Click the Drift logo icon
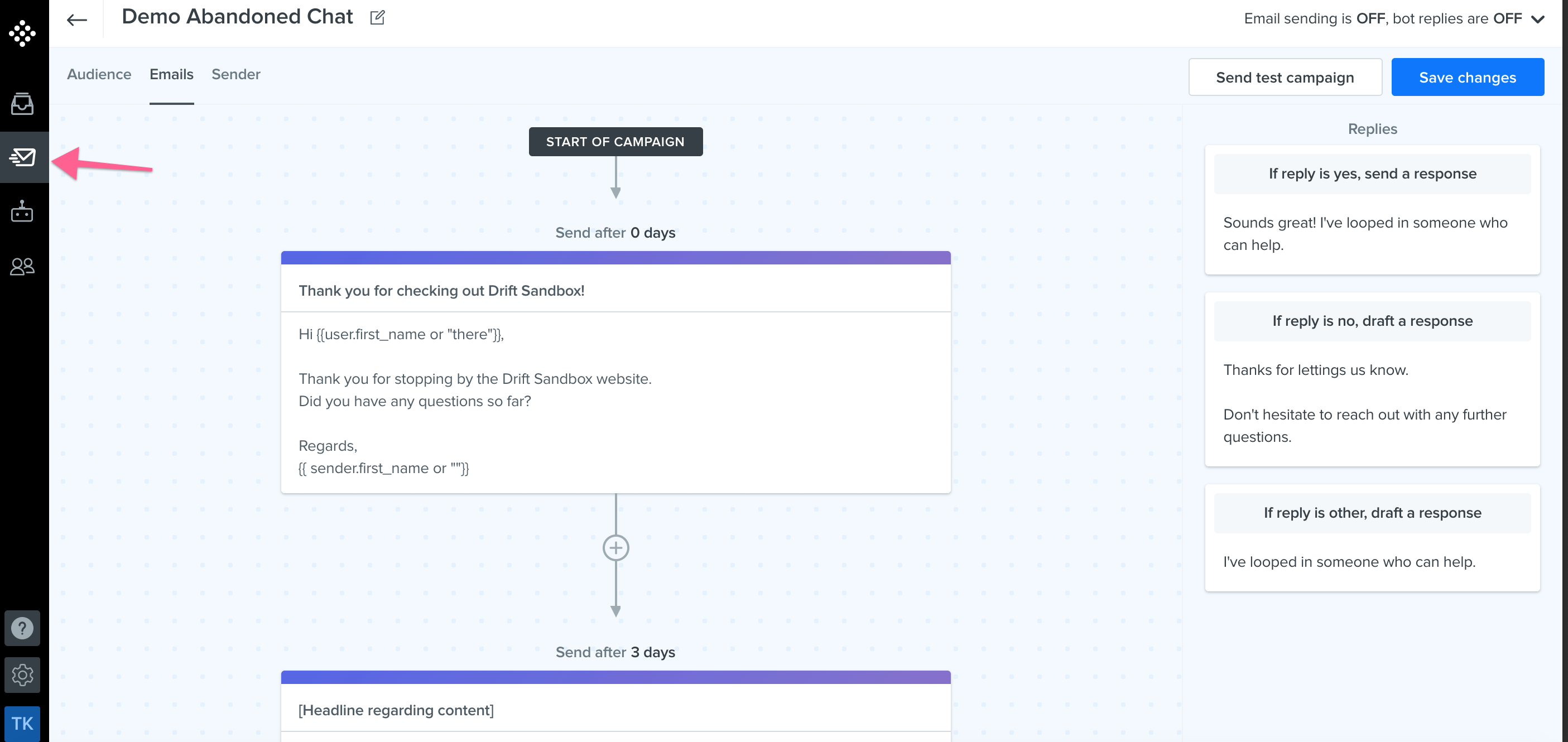This screenshot has width=1568, height=742. [22, 33]
